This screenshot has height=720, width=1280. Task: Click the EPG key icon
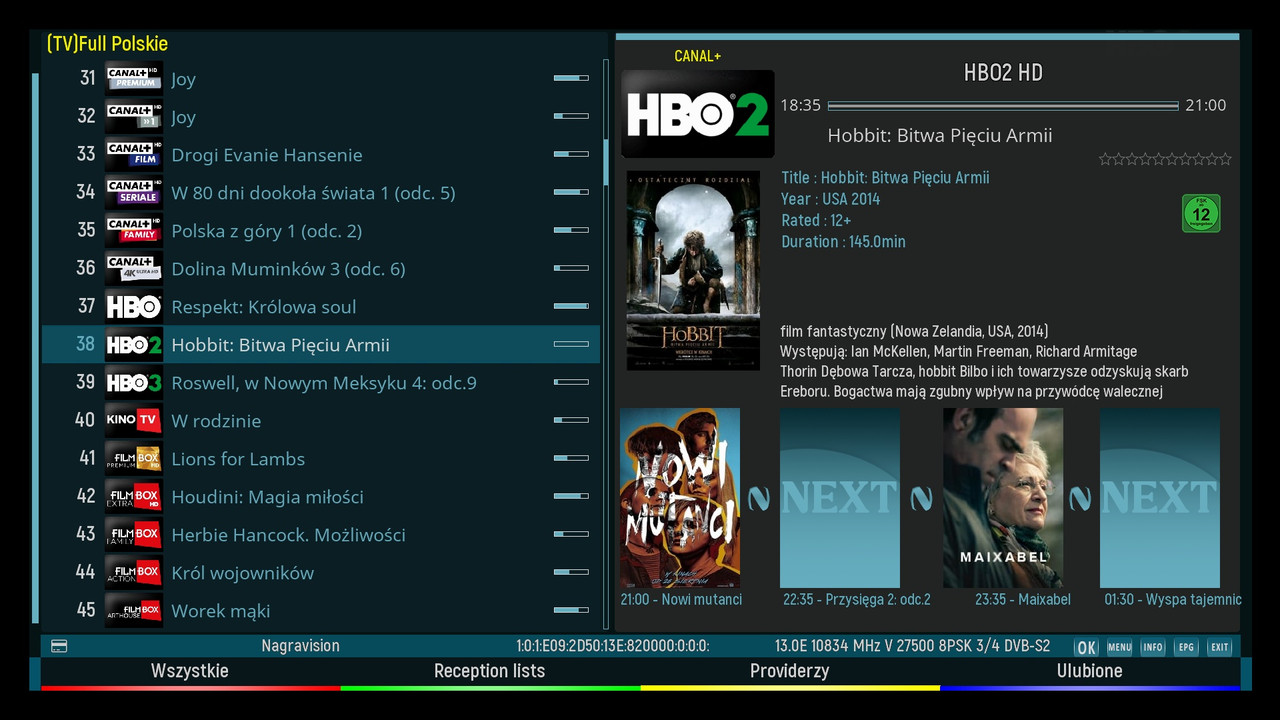click(1186, 647)
